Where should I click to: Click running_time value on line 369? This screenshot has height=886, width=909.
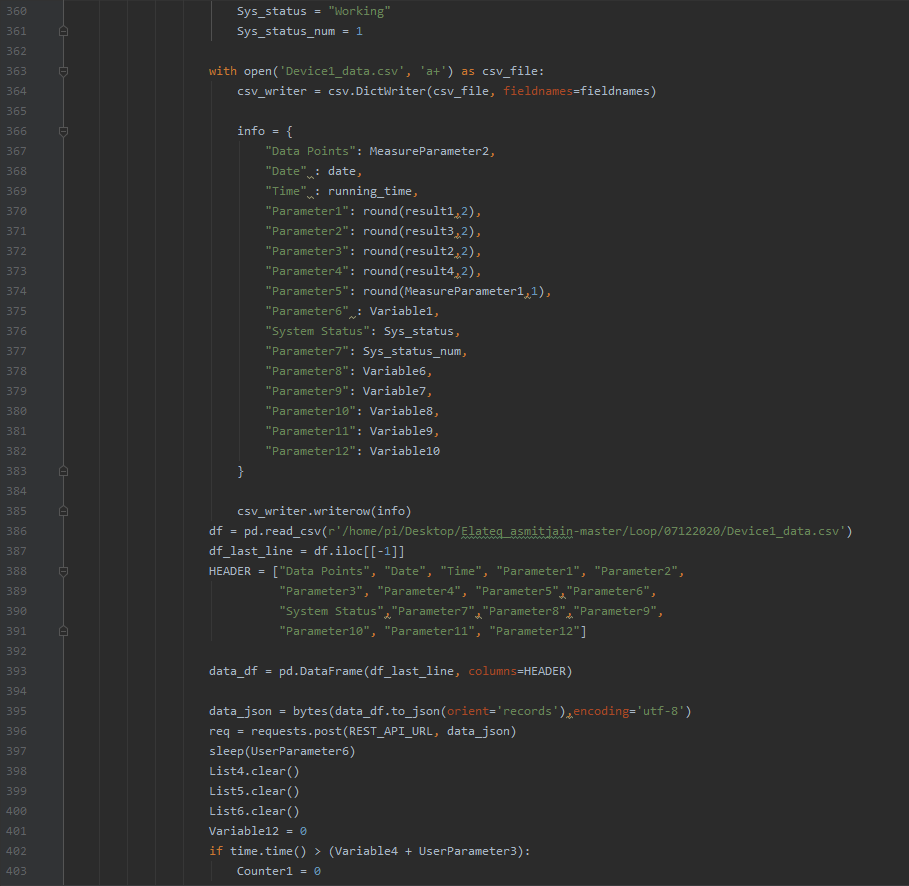[370, 191]
